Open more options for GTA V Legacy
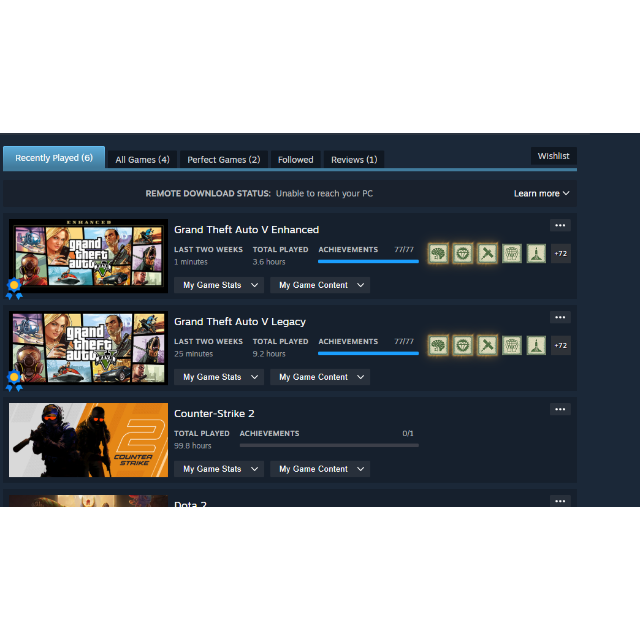 coord(560,317)
